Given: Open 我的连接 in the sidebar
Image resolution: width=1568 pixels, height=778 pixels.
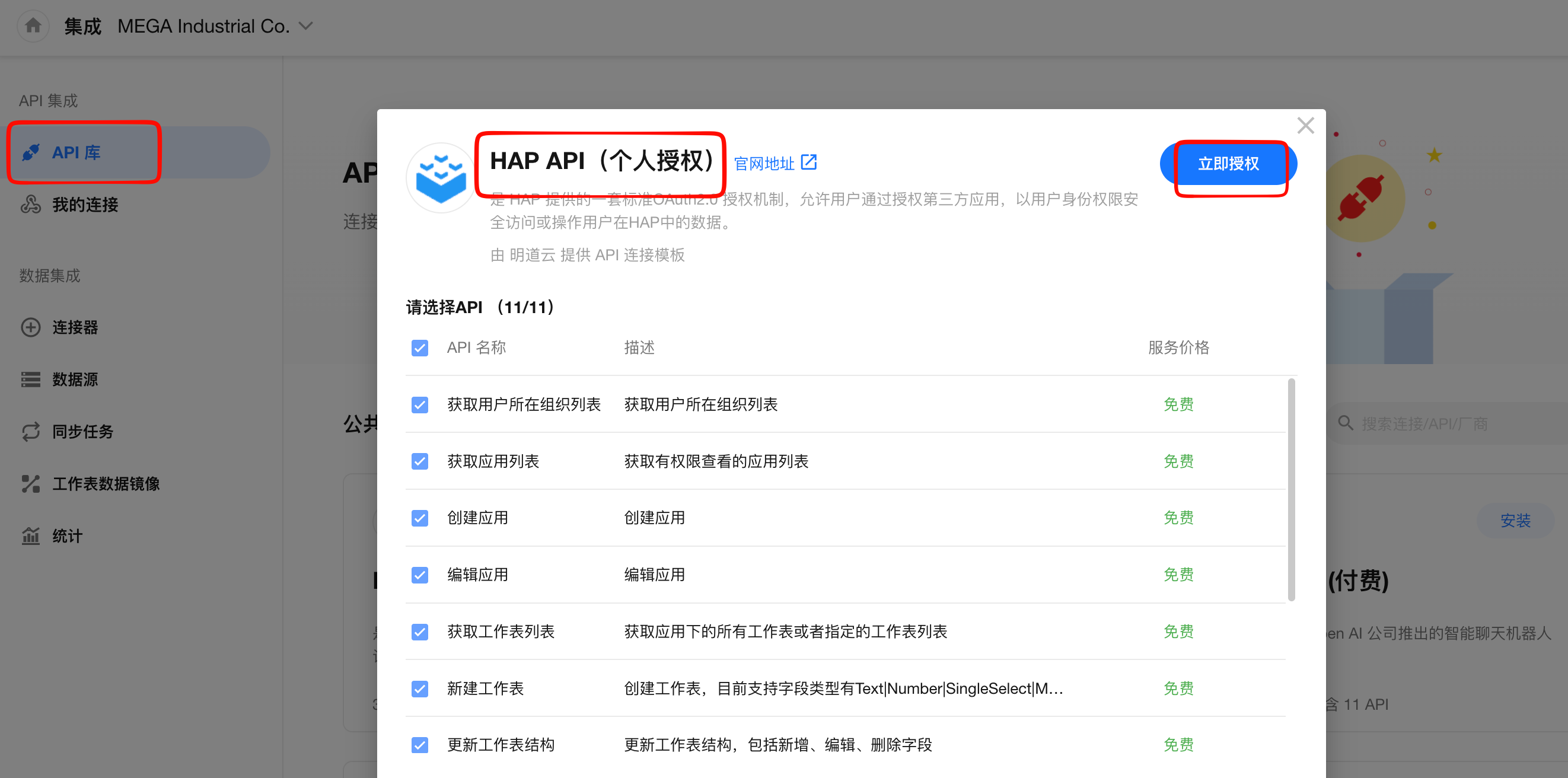Looking at the screenshot, I should pyautogui.click(x=85, y=205).
